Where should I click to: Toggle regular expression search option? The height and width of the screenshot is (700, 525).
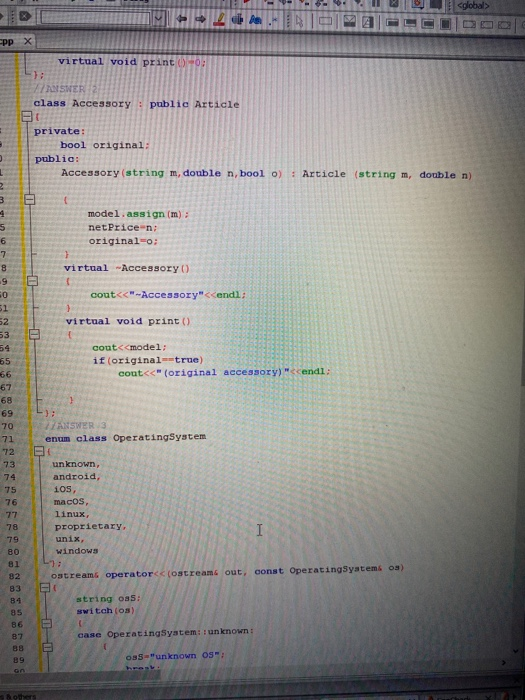pos(272,21)
